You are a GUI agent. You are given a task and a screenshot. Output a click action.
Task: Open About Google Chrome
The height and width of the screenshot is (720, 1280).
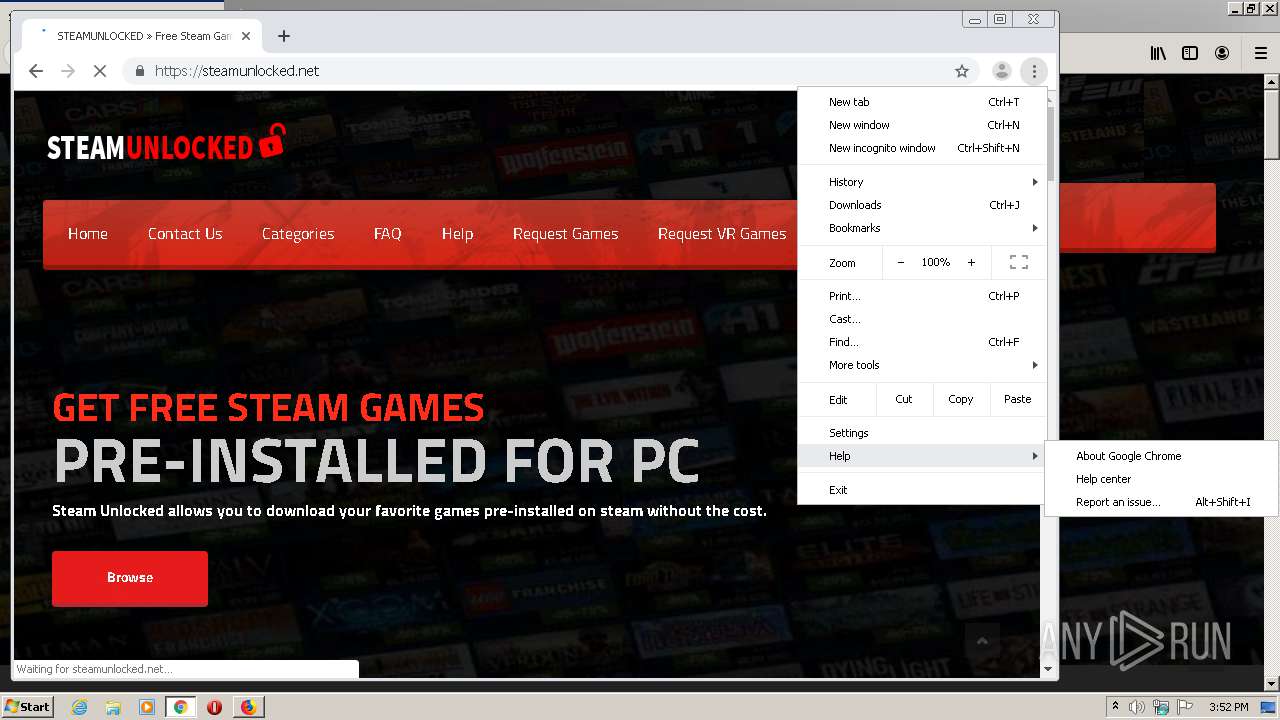(x=1161, y=456)
